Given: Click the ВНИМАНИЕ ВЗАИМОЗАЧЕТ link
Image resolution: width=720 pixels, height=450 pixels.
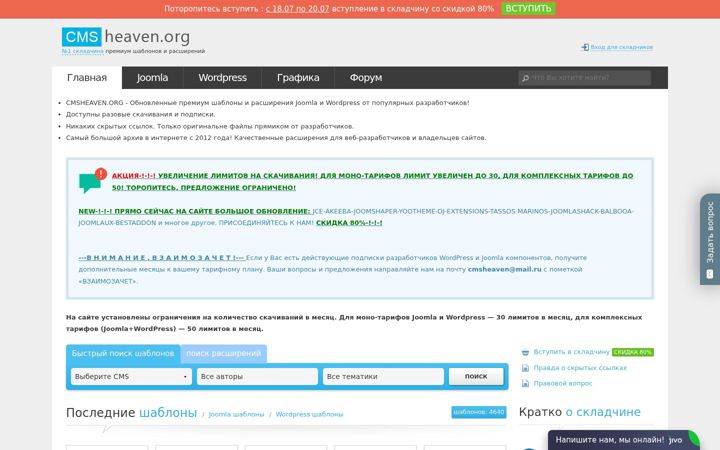Looking at the screenshot, I should pyautogui.click(x=161, y=258).
